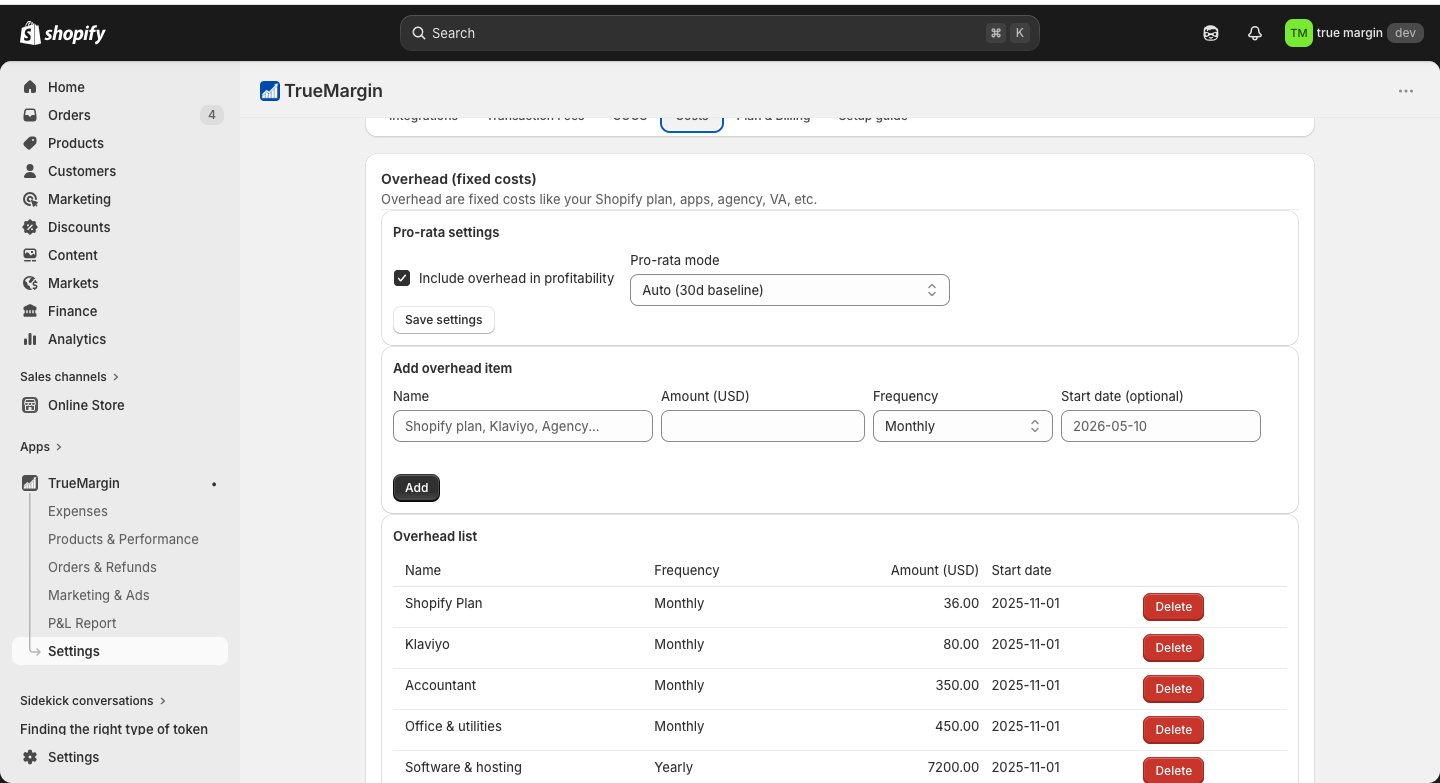The width and height of the screenshot is (1440, 783).
Task: Click the Products tag icon in sidebar
Action: coord(30,143)
